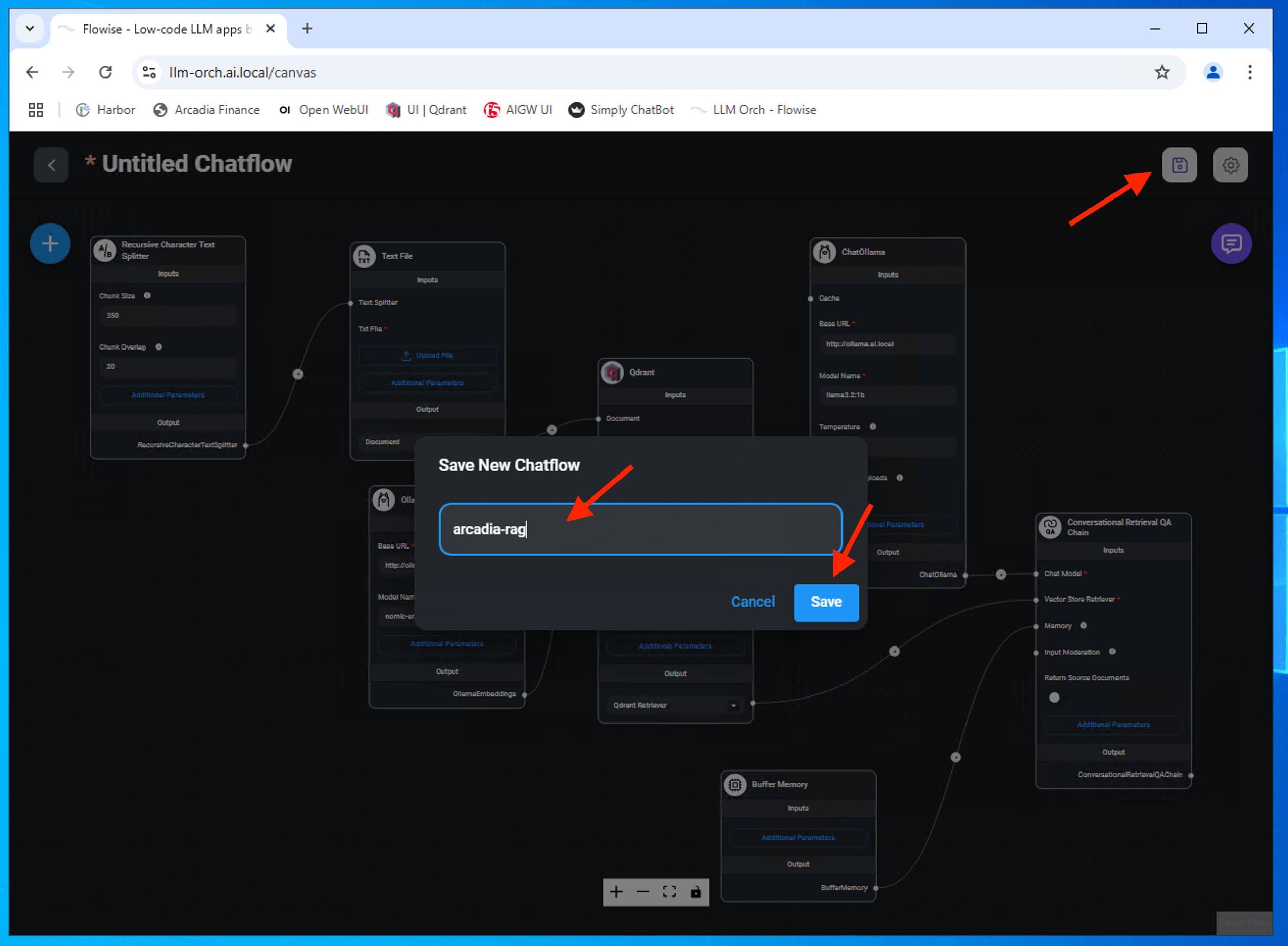
Task: Click Cancel in Save New Chatflow dialog
Action: click(752, 602)
